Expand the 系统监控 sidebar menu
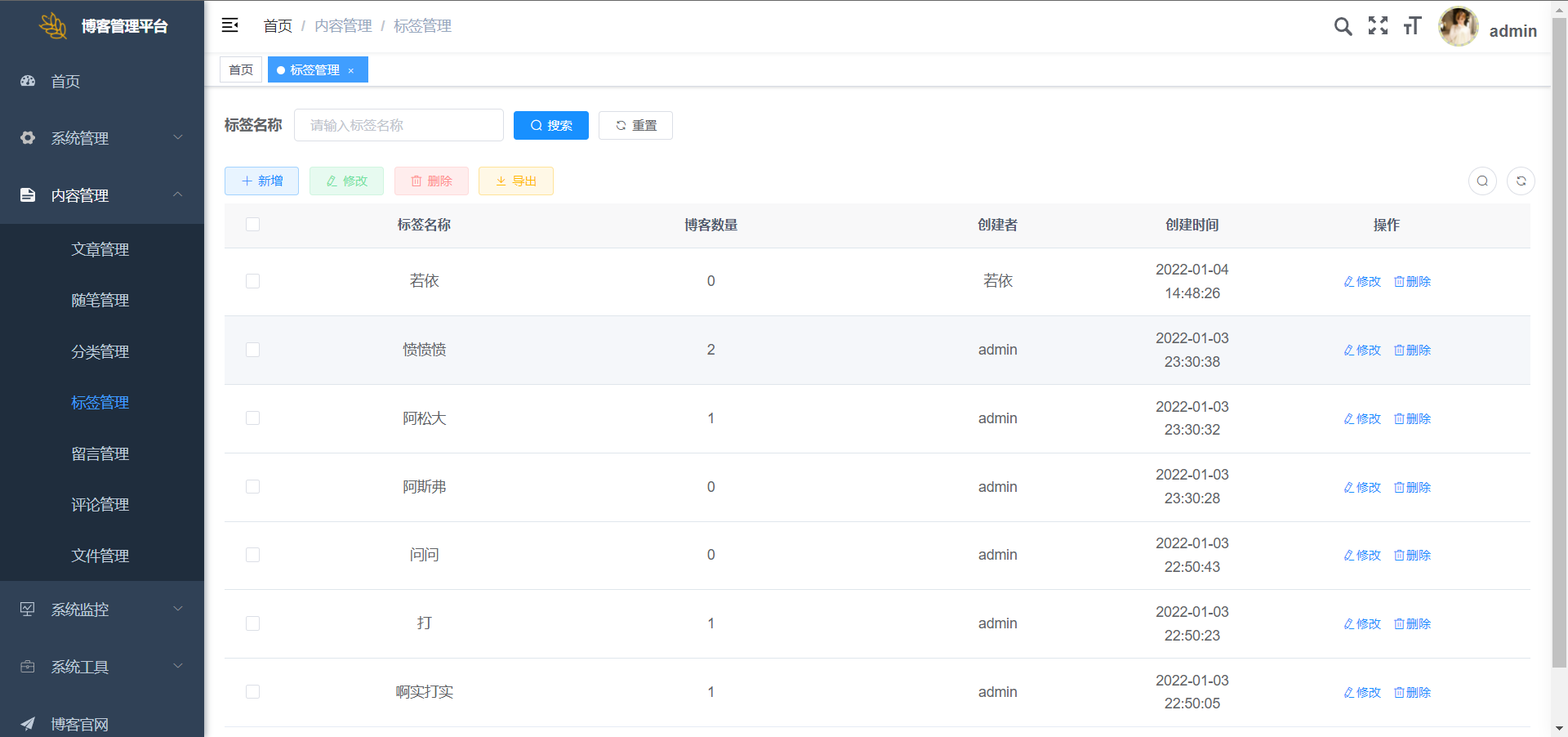1568x737 pixels. (x=102, y=610)
